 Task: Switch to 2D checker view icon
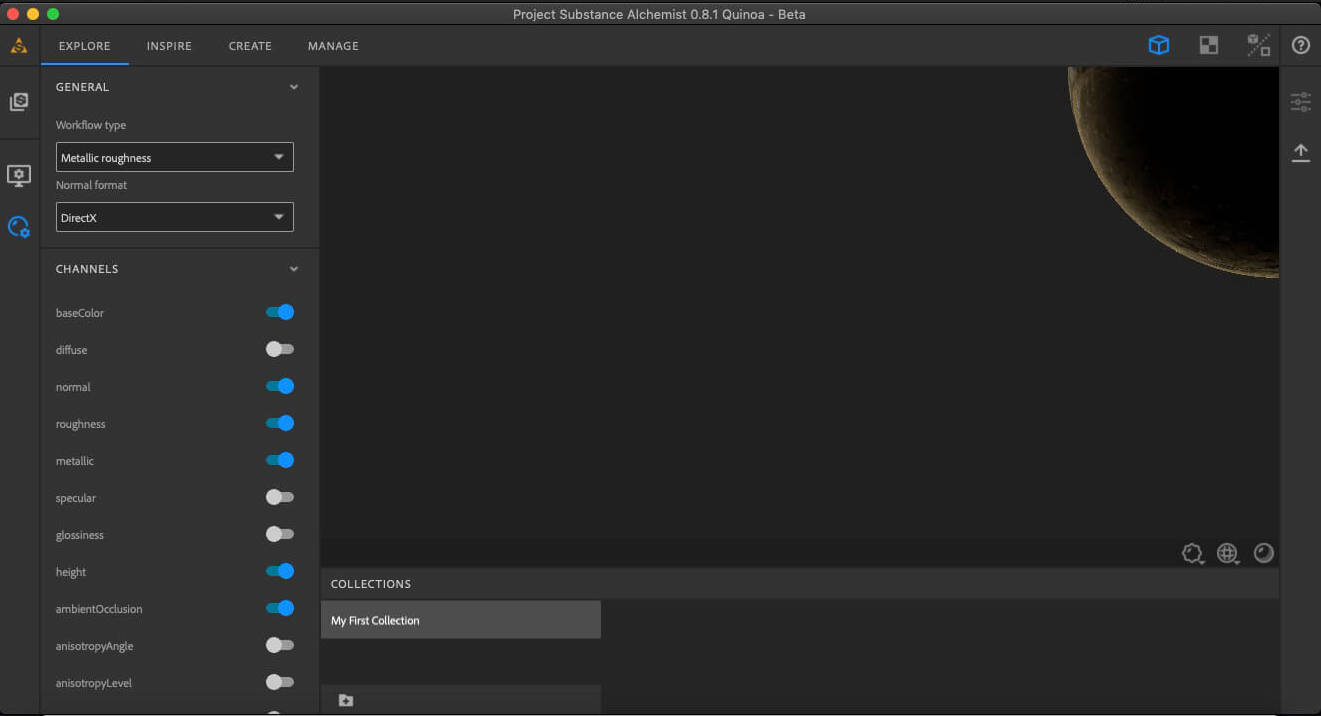click(x=1209, y=45)
